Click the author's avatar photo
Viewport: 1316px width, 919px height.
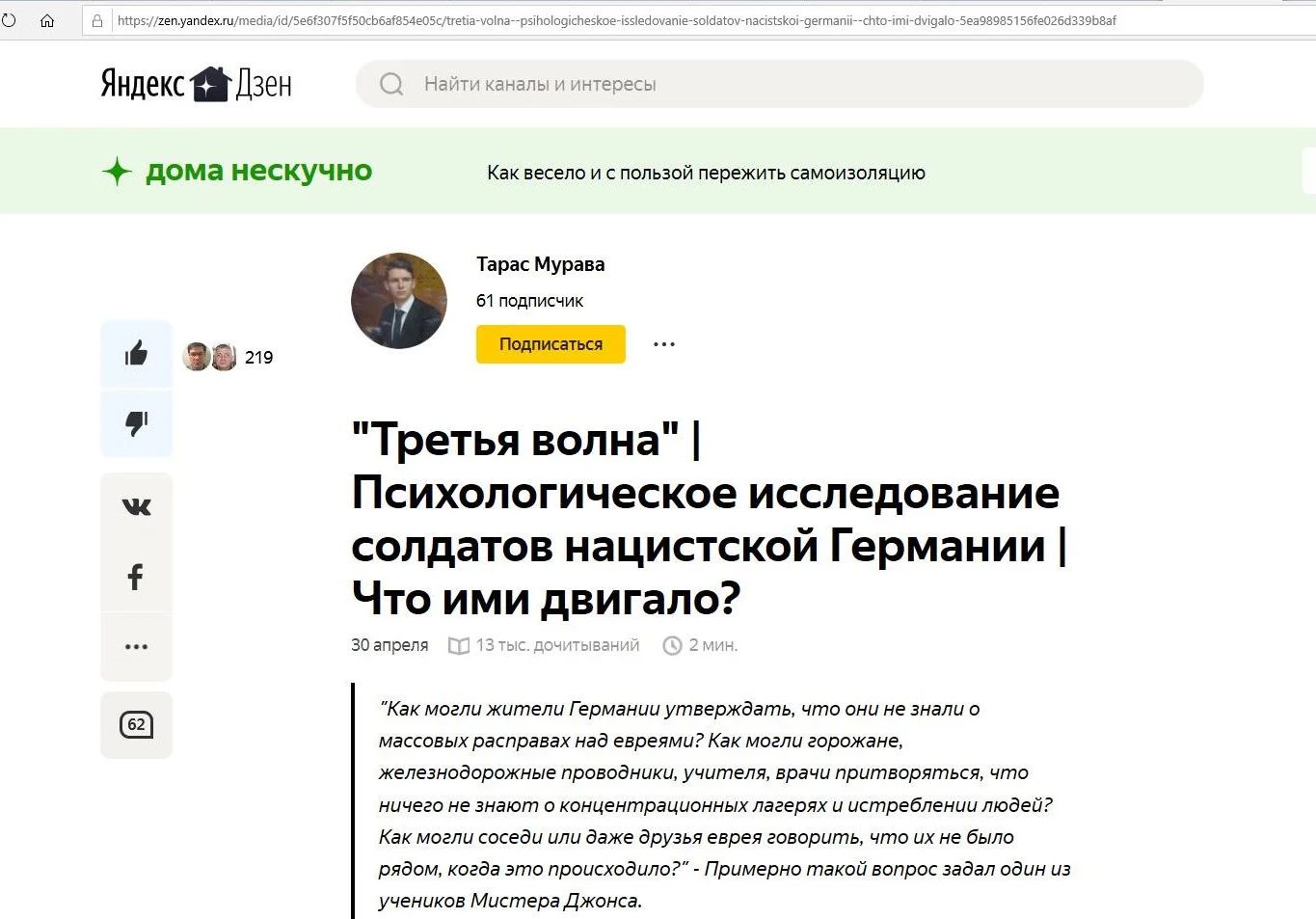tap(398, 301)
